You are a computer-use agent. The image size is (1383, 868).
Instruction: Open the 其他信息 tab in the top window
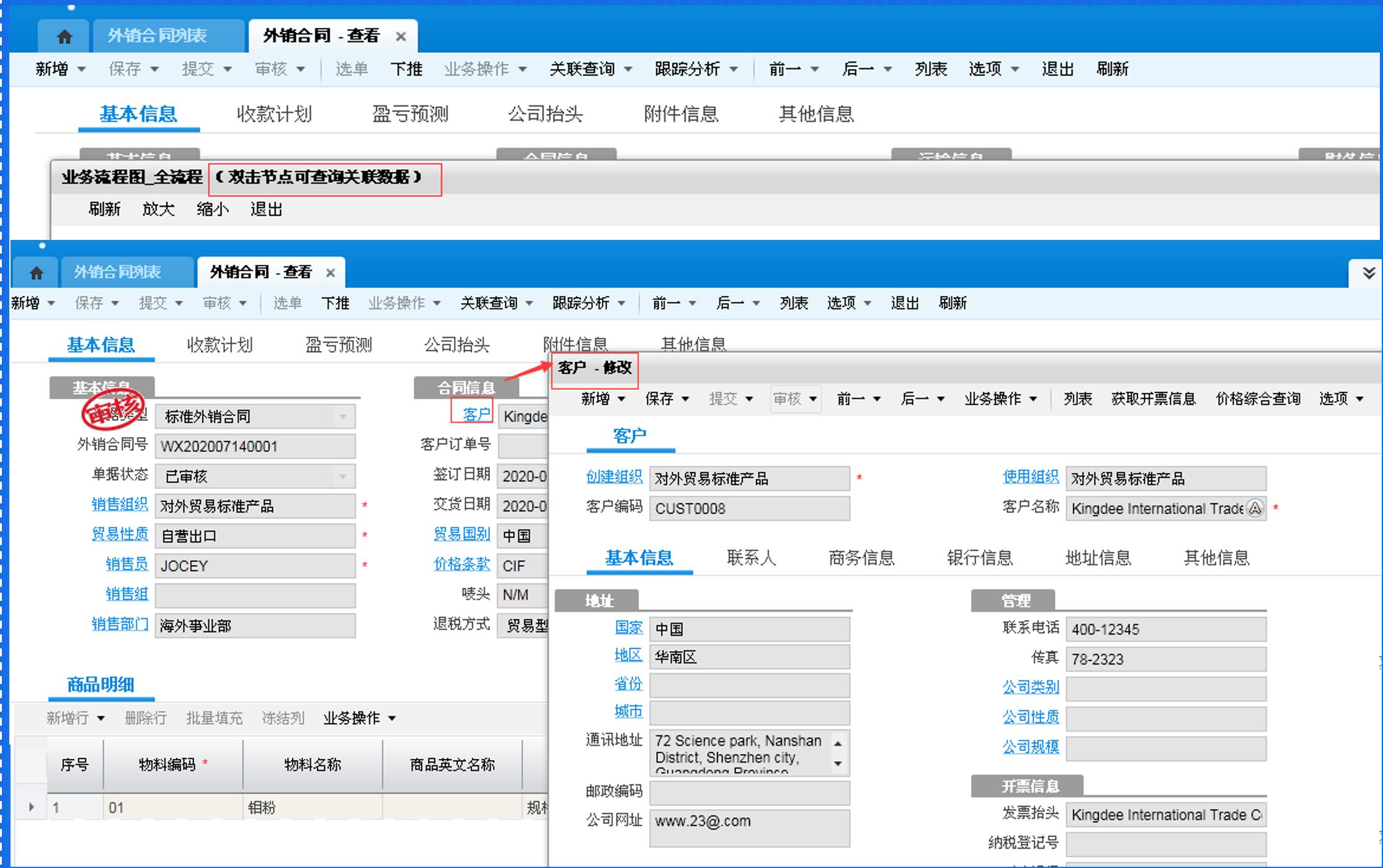(816, 114)
